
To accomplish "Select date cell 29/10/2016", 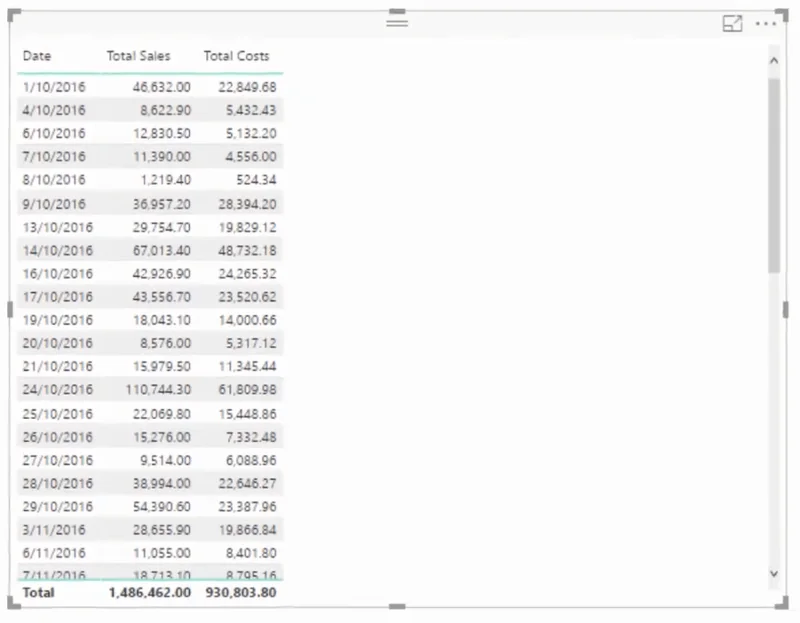I will pyautogui.click(x=58, y=507).
